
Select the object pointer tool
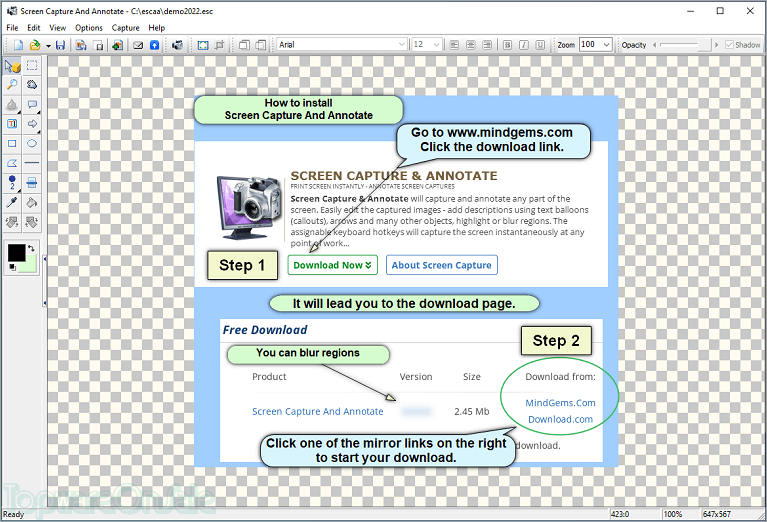click(x=12, y=66)
